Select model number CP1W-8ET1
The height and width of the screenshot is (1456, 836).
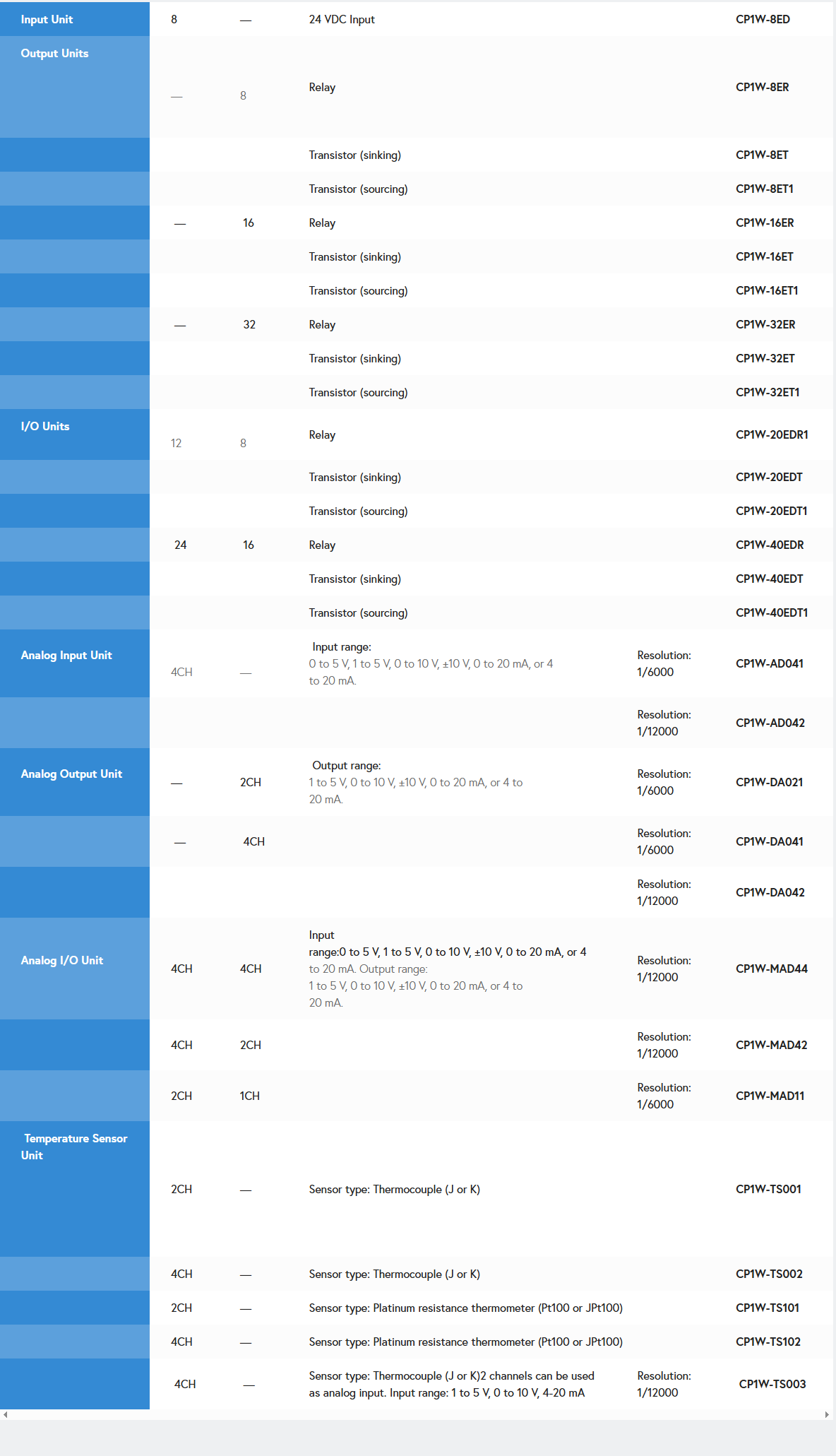tap(765, 189)
